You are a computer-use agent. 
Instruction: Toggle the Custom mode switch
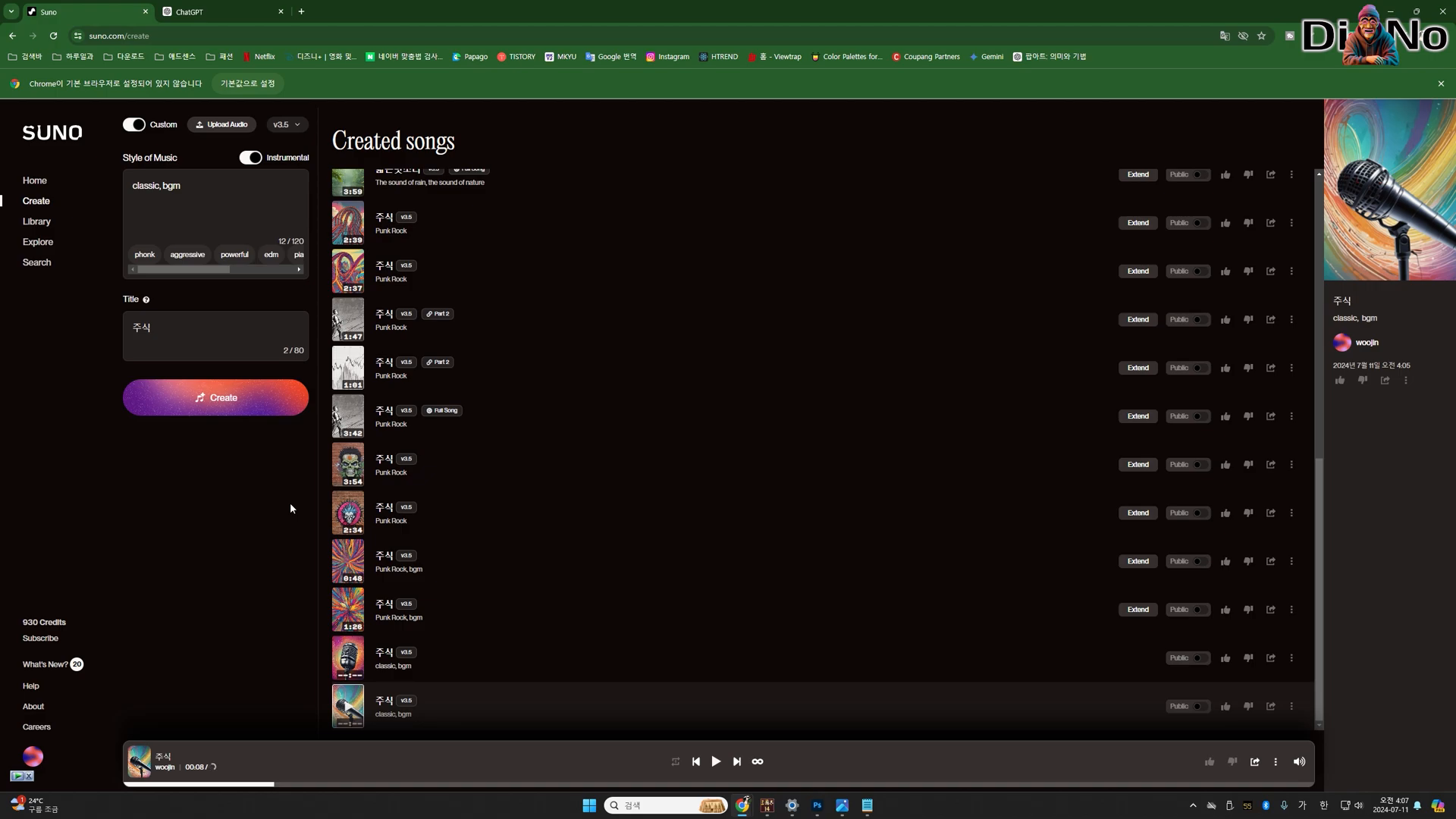[x=133, y=124]
